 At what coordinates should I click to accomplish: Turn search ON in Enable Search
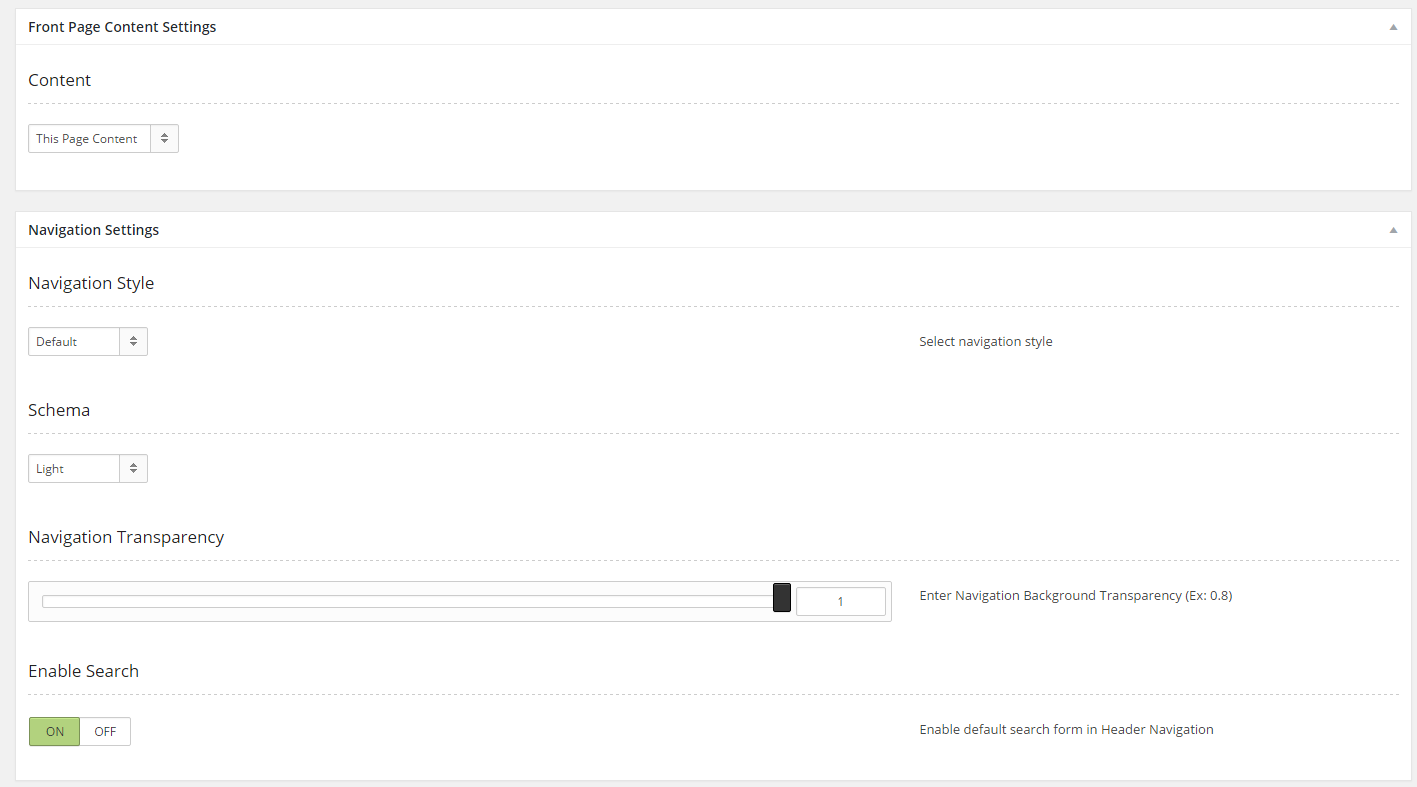click(x=55, y=732)
